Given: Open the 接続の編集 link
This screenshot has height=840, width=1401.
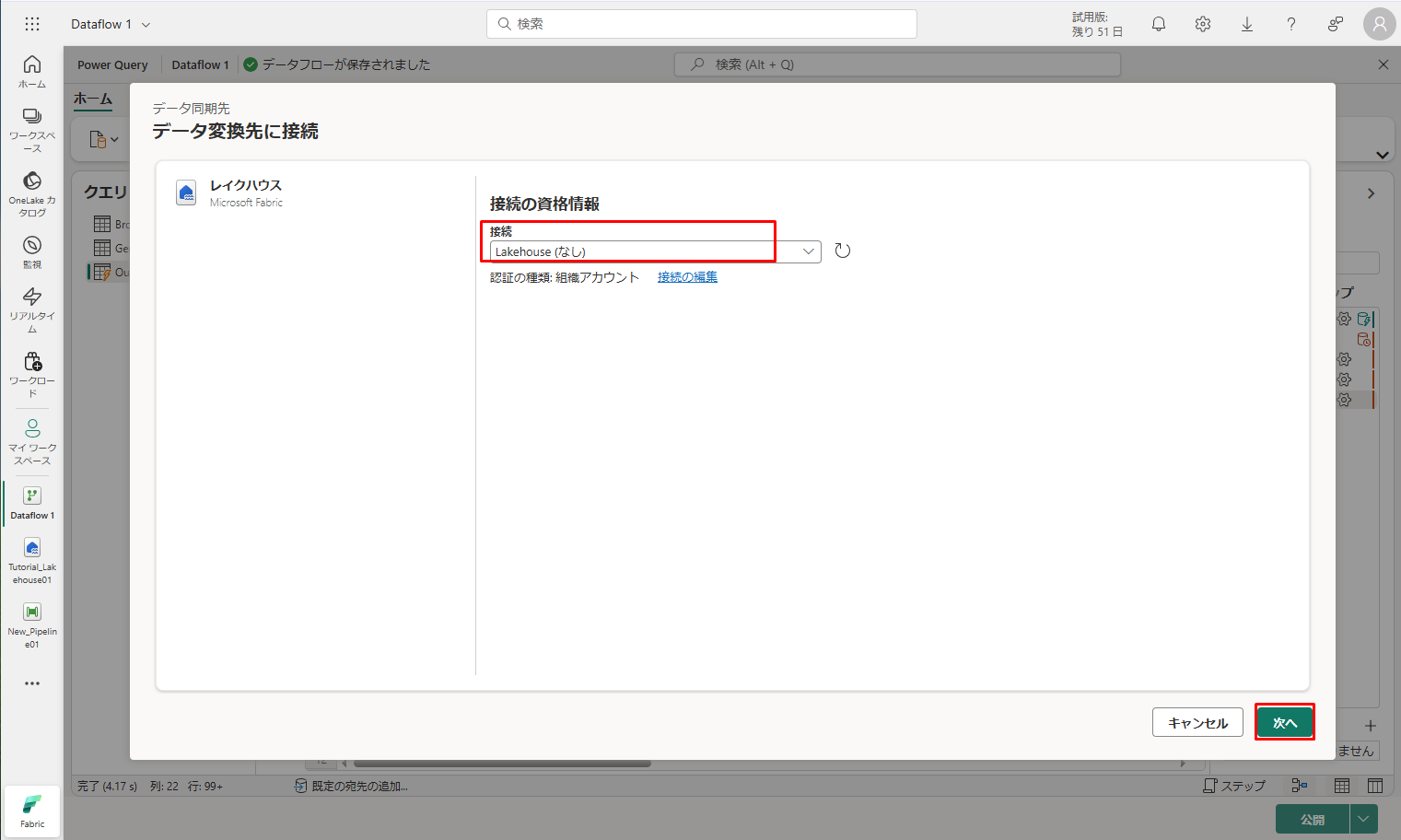Looking at the screenshot, I should pos(687,277).
